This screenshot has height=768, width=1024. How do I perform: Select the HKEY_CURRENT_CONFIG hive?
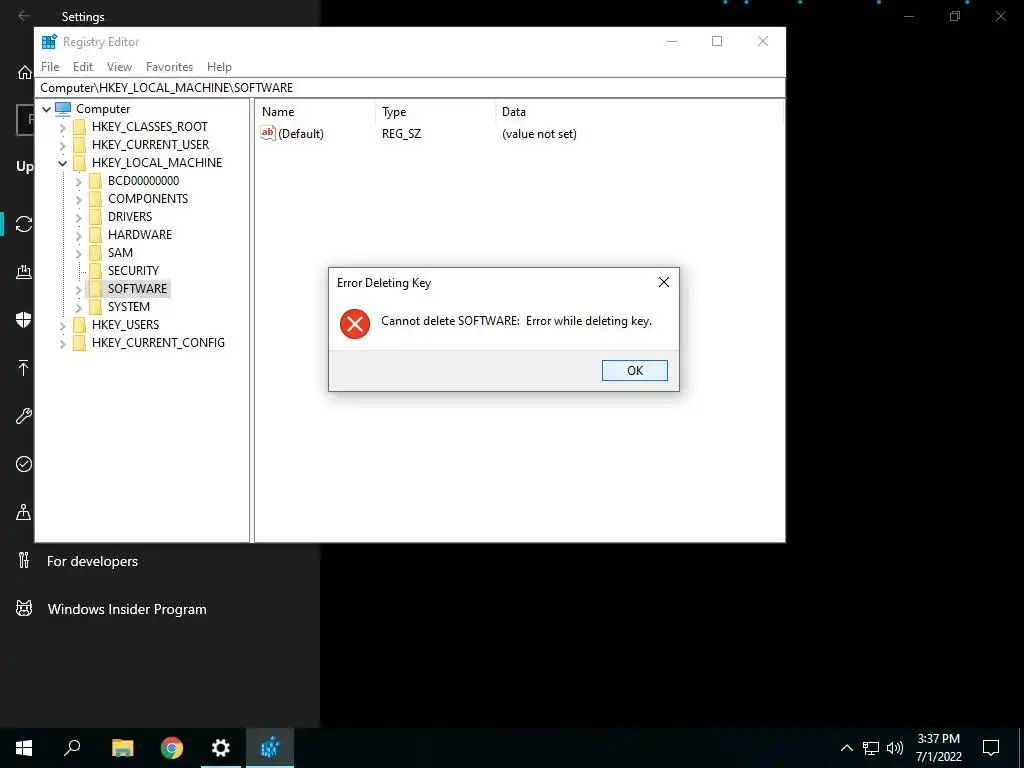(158, 343)
